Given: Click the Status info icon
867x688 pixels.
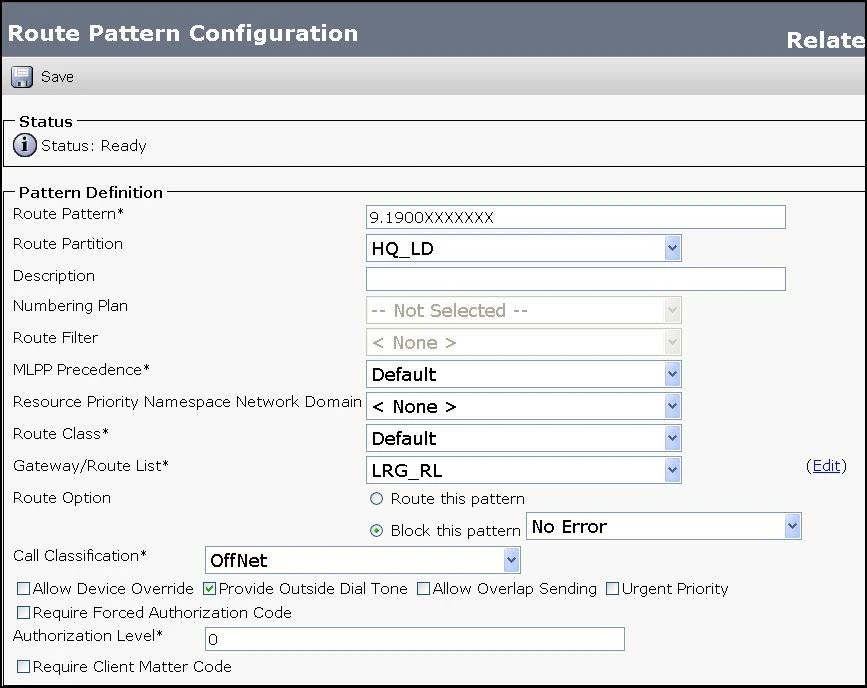Looking at the screenshot, I should 25,146.
